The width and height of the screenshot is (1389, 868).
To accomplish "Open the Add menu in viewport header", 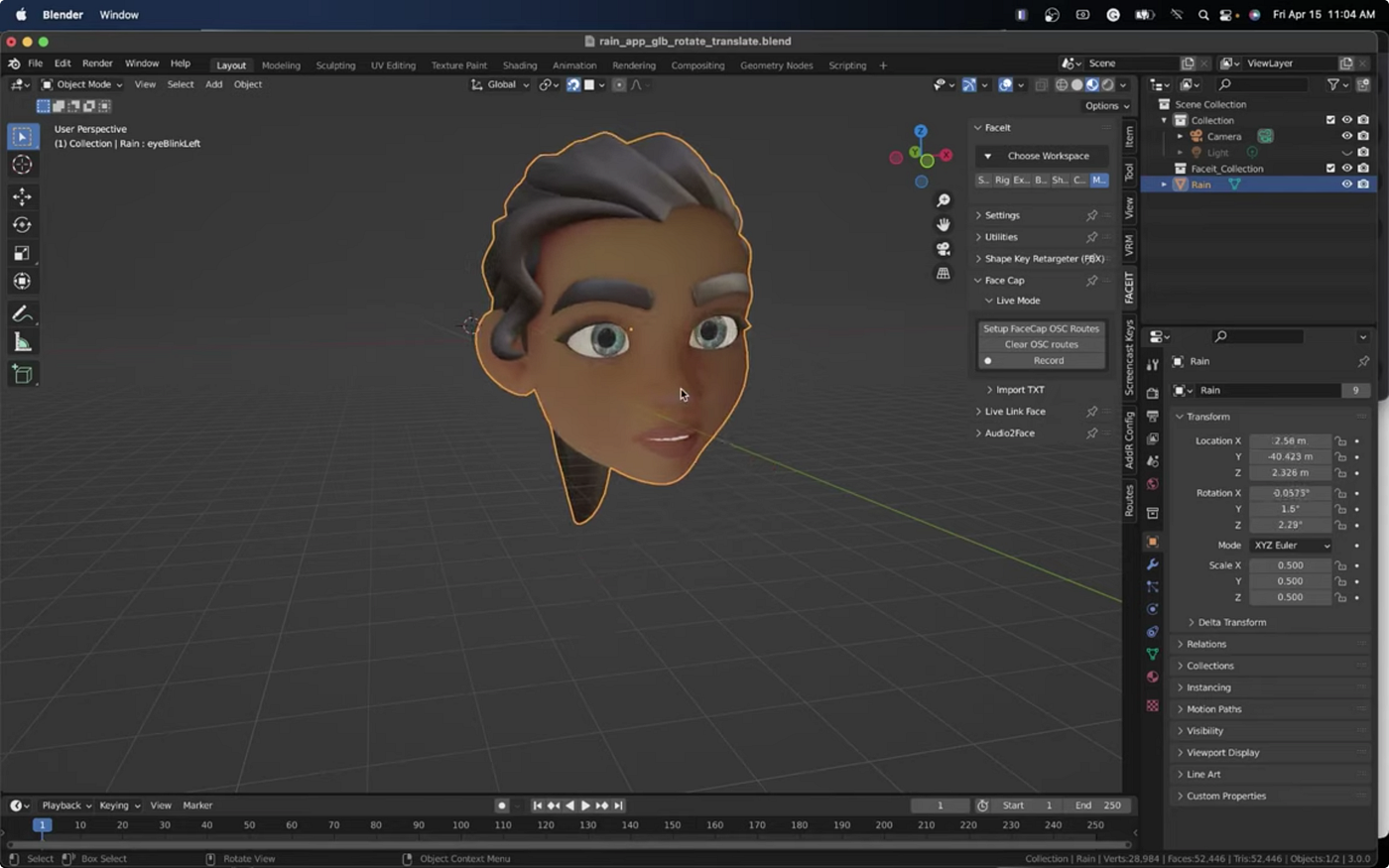I will point(213,85).
